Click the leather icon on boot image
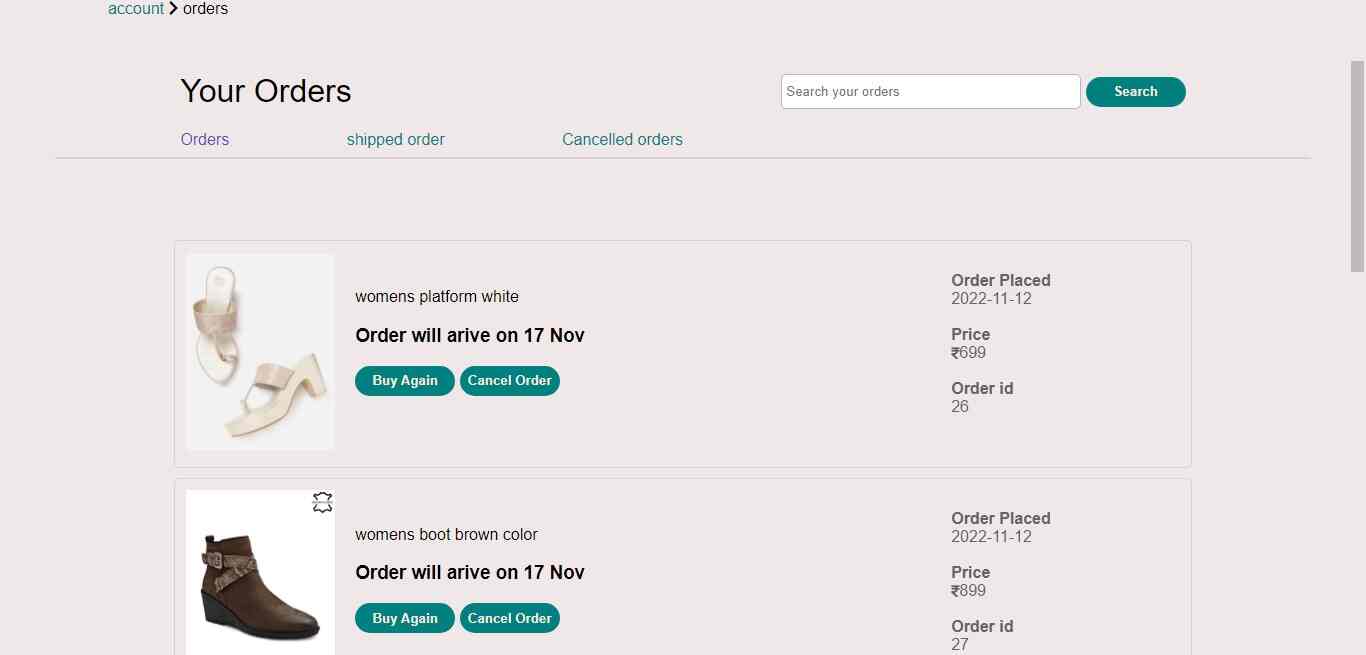The height and width of the screenshot is (655, 1366). pyautogui.click(x=322, y=502)
